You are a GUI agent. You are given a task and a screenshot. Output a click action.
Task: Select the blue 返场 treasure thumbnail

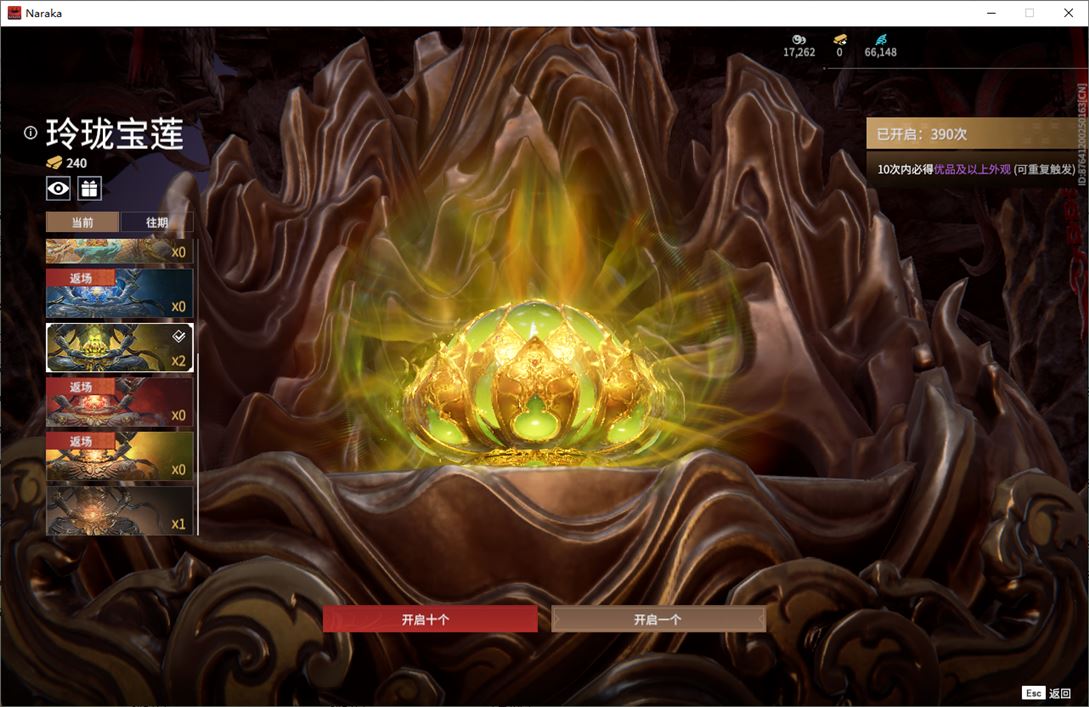pyautogui.click(x=119, y=293)
